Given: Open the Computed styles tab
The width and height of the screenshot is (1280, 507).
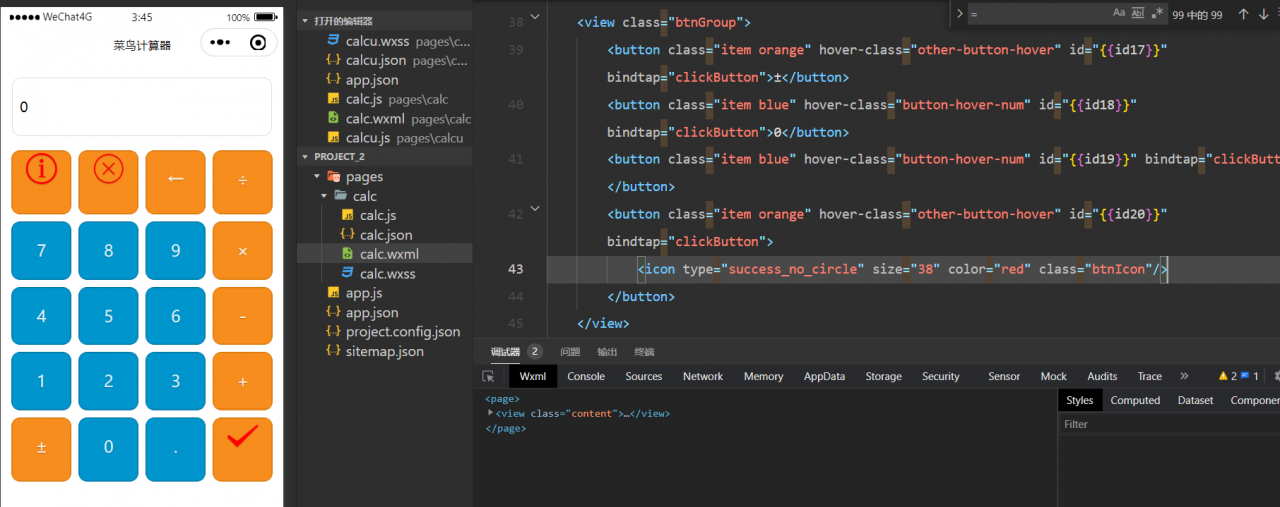Looking at the screenshot, I should [1135, 400].
